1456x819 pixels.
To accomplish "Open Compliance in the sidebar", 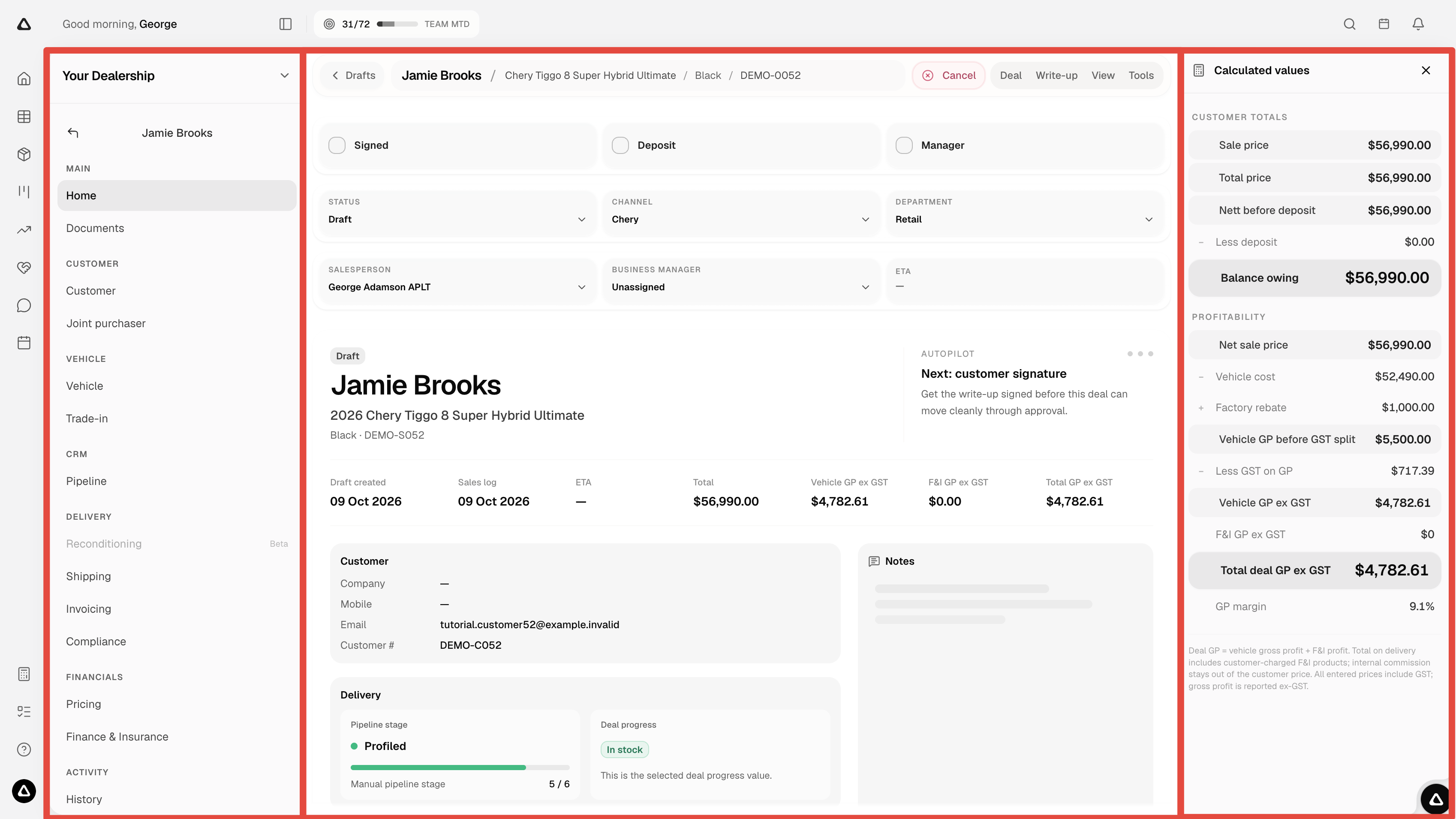I will coord(177,641).
